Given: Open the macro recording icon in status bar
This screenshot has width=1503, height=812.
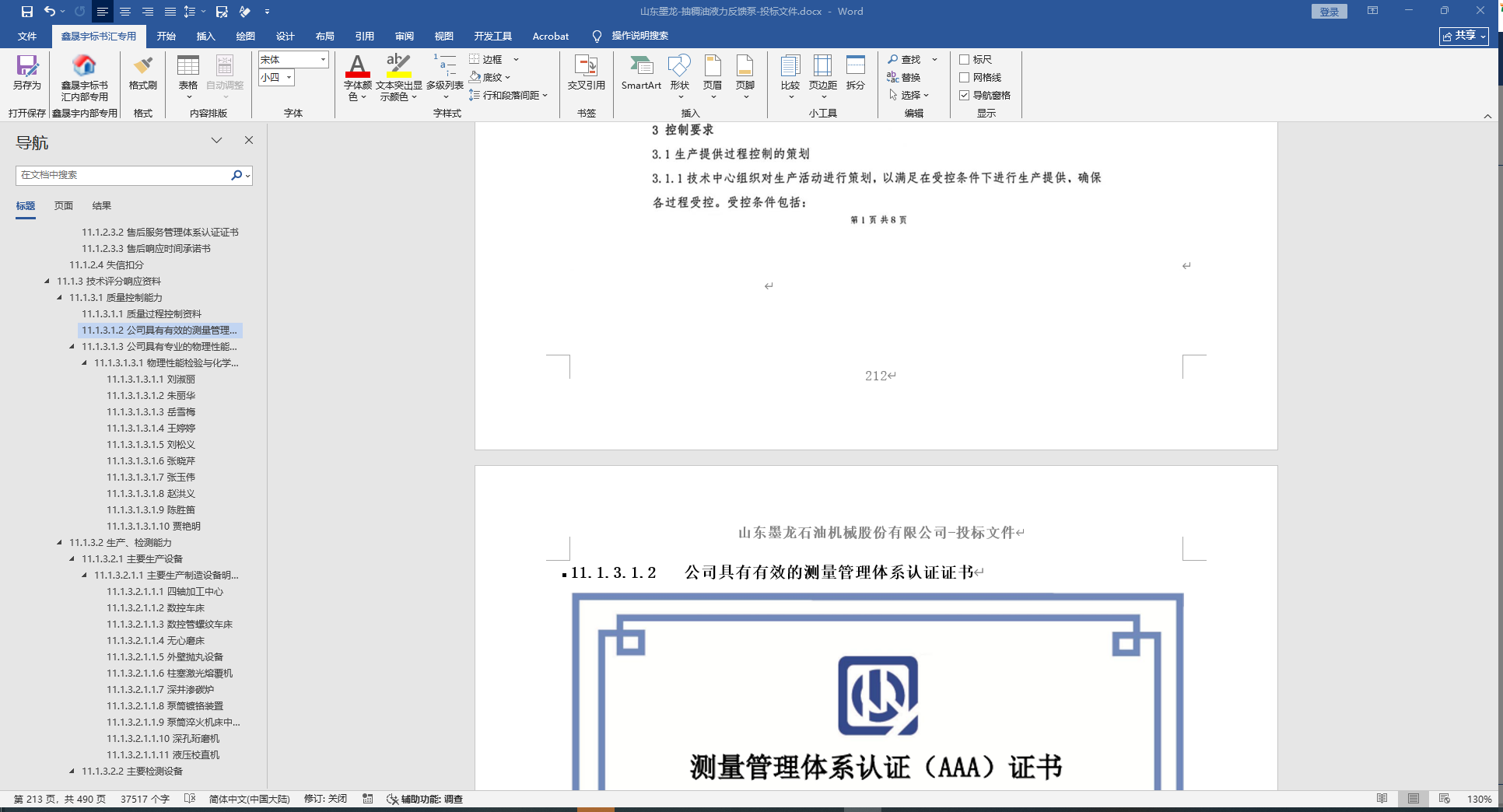Looking at the screenshot, I should point(368,799).
